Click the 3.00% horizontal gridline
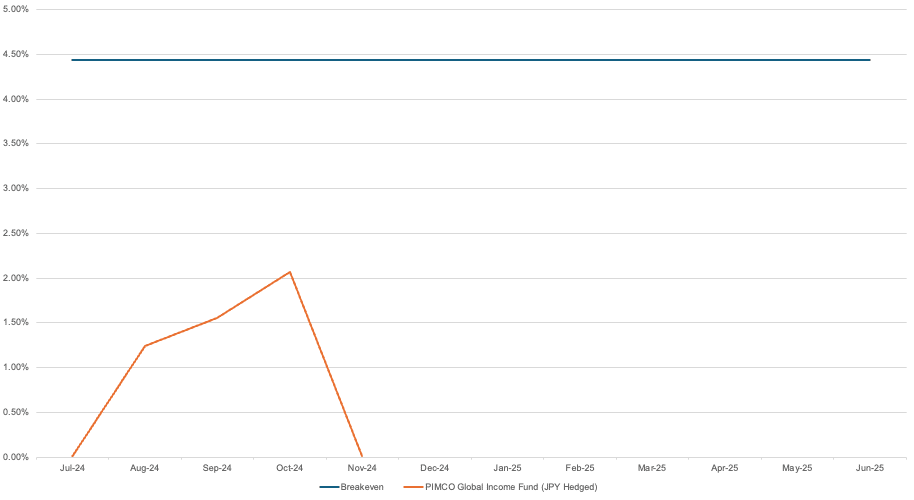 (x=471, y=188)
